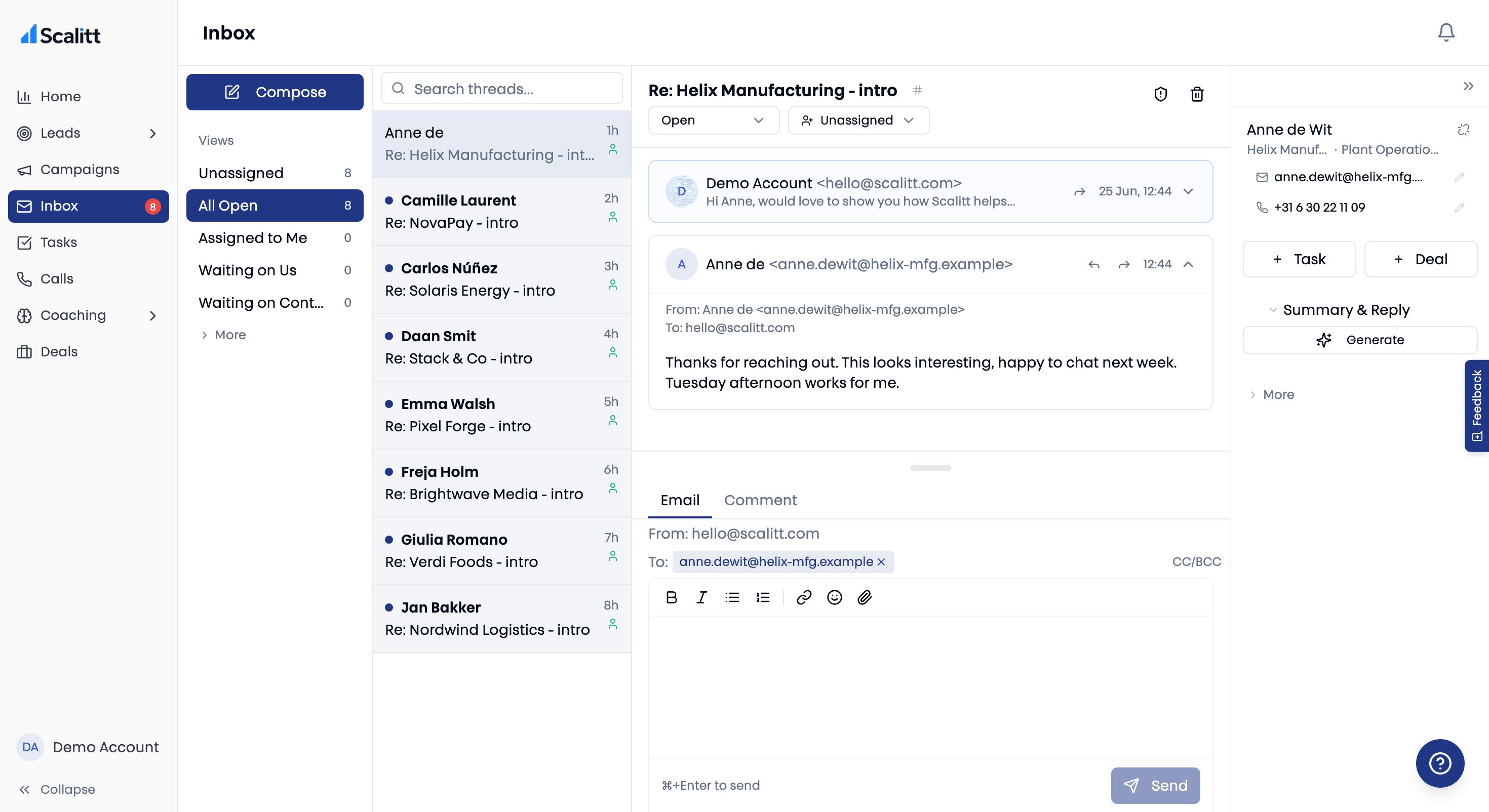Click the Search threads field
1489x812 pixels.
(x=501, y=89)
